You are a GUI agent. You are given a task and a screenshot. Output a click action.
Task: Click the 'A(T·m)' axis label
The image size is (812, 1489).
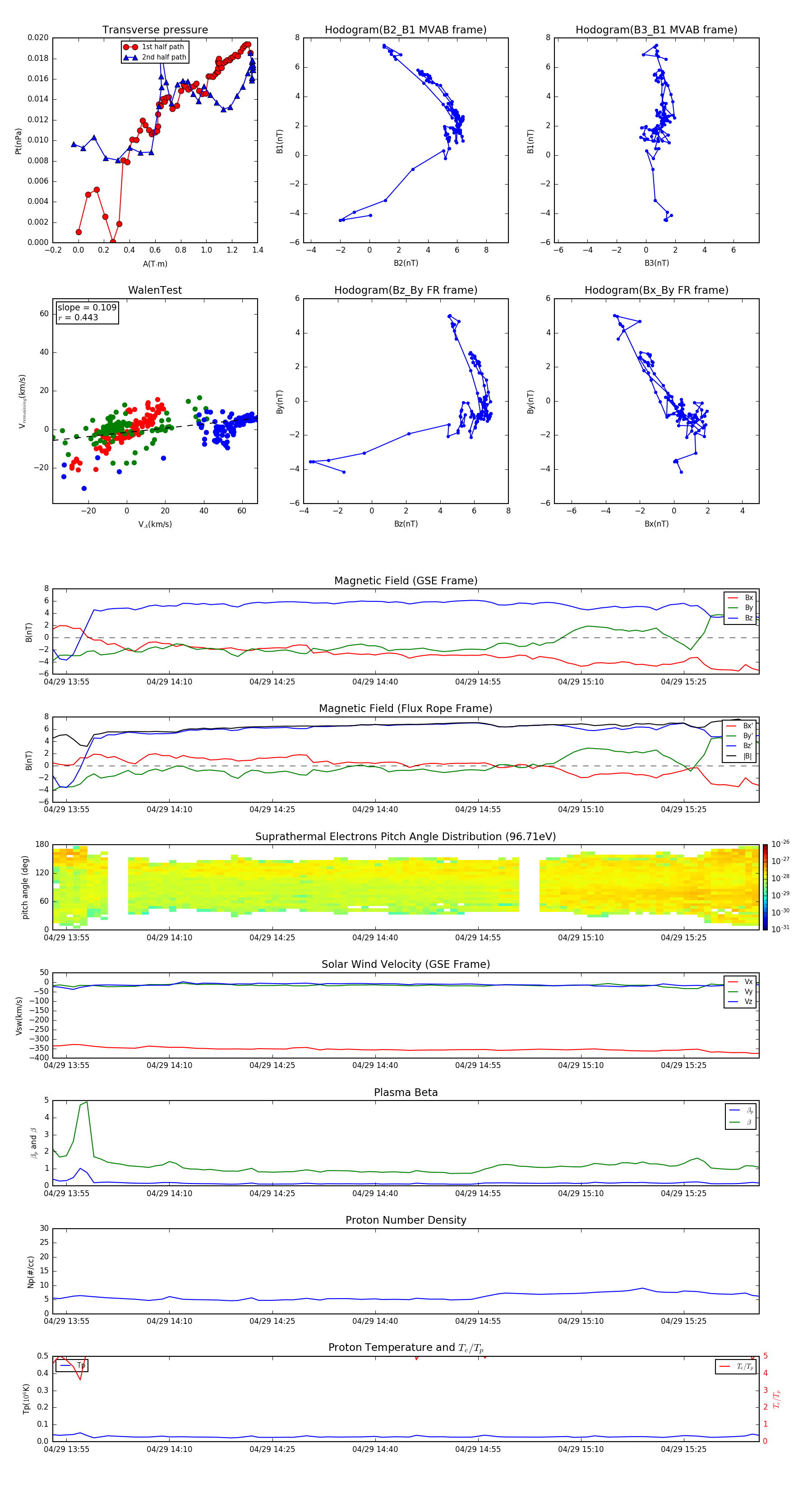(155, 264)
